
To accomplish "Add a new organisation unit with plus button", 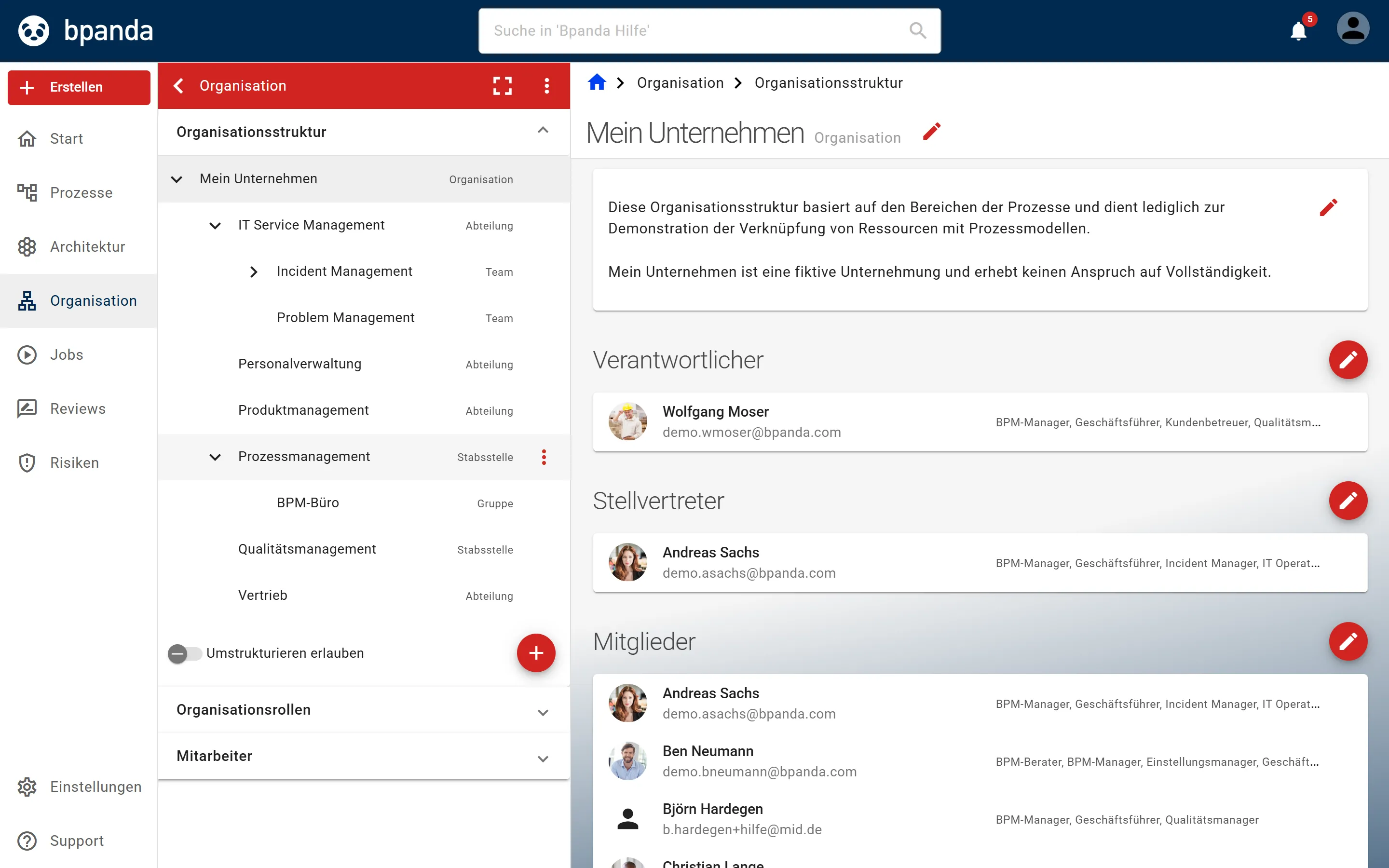I will pos(535,653).
